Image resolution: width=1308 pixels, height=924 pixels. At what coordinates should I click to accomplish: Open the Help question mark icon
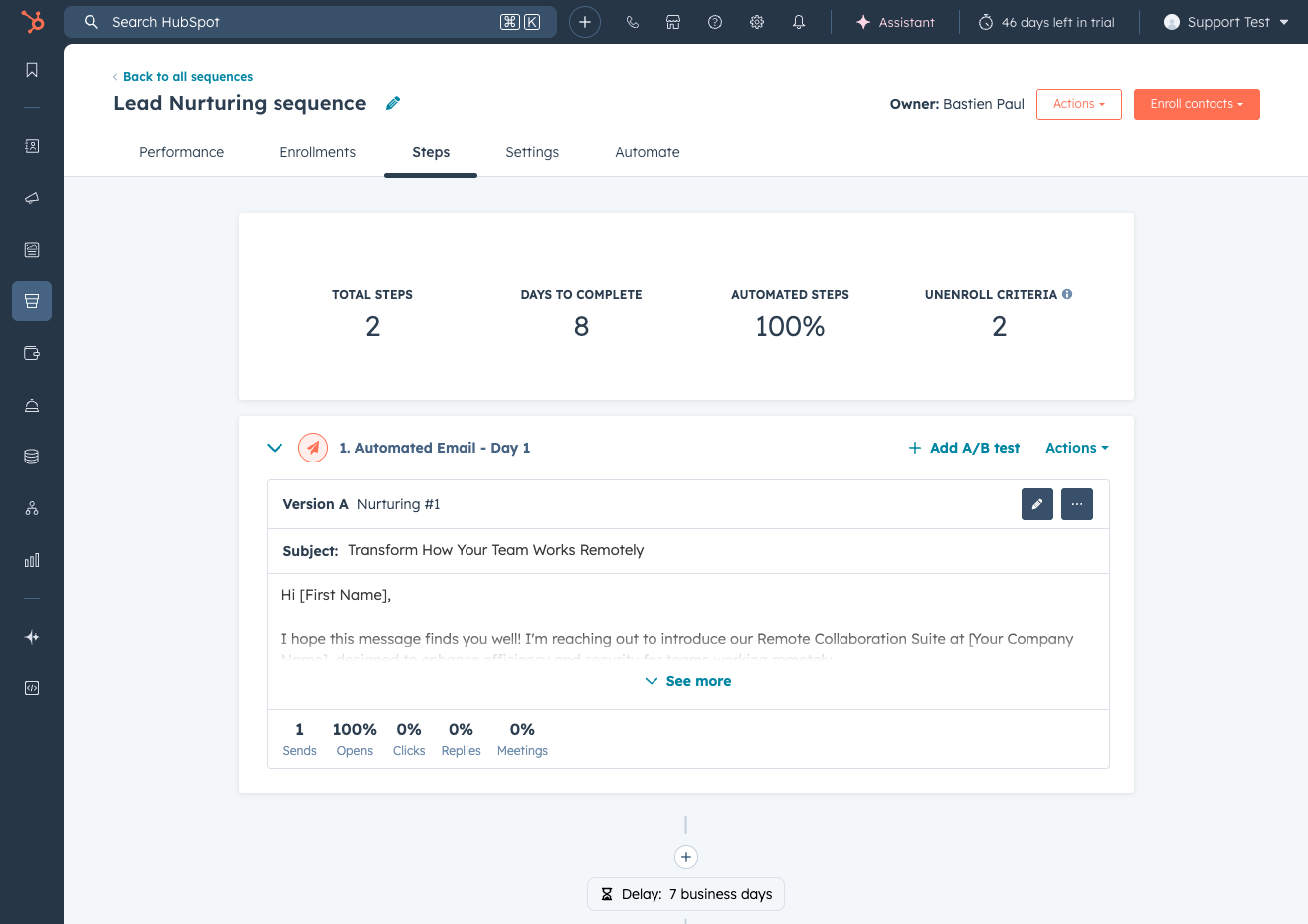click(715, 22)
